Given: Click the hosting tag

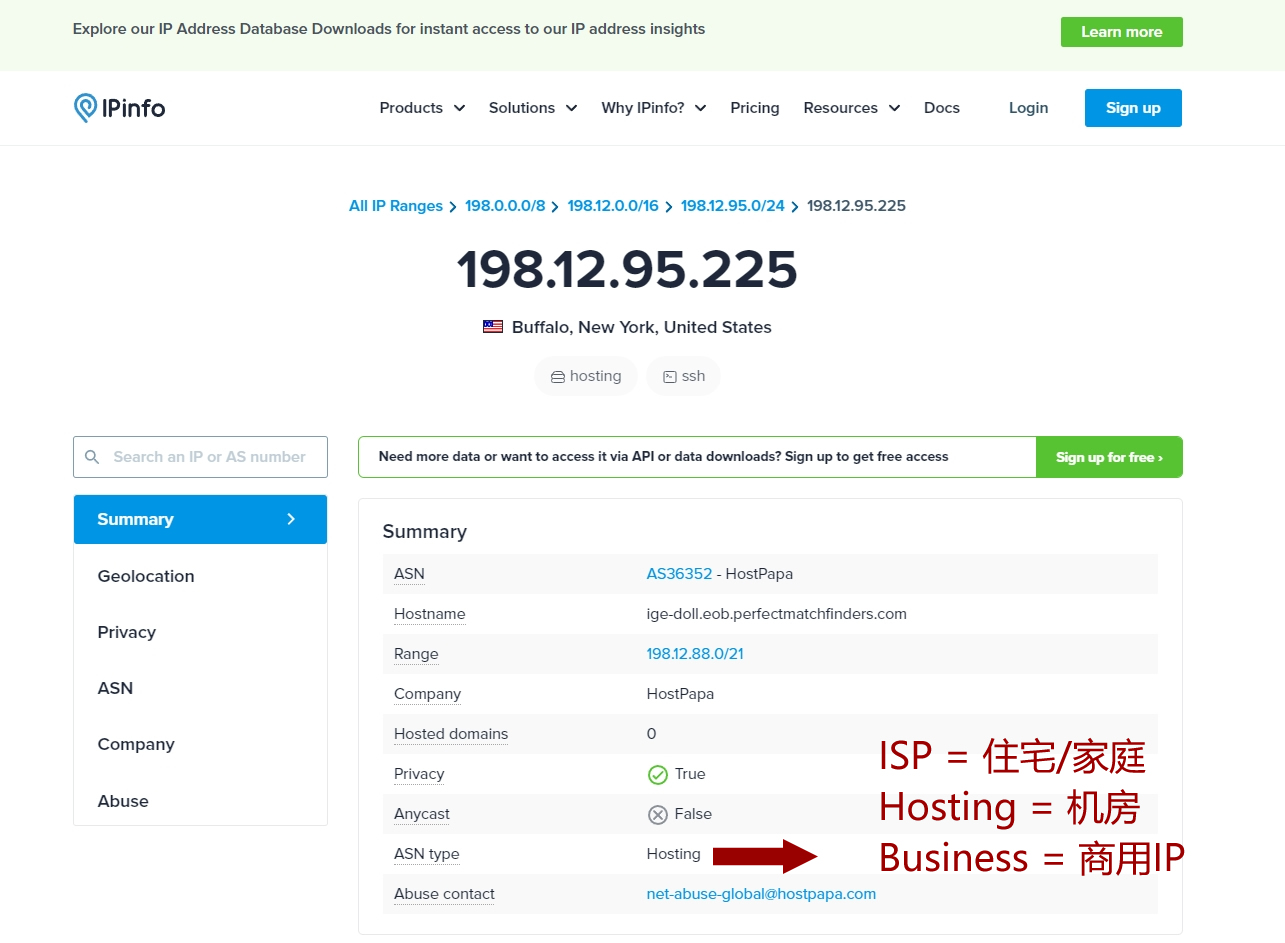Looking at the screenshot, I should (x=586, y=376).
